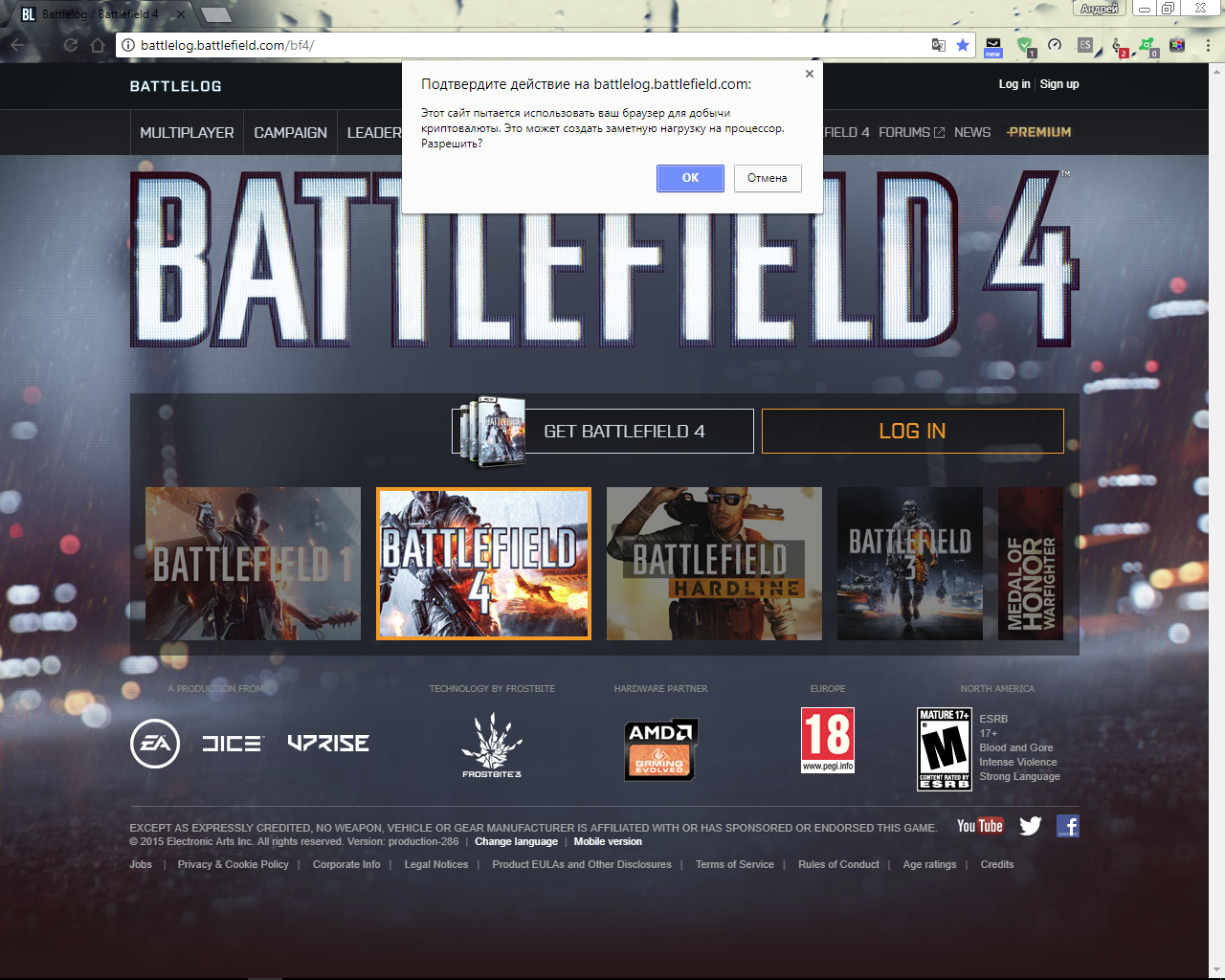The width and height of the screenshot is (1225, 980).
Task: Close the Battlelog browser tab
Action: (181, 14)
